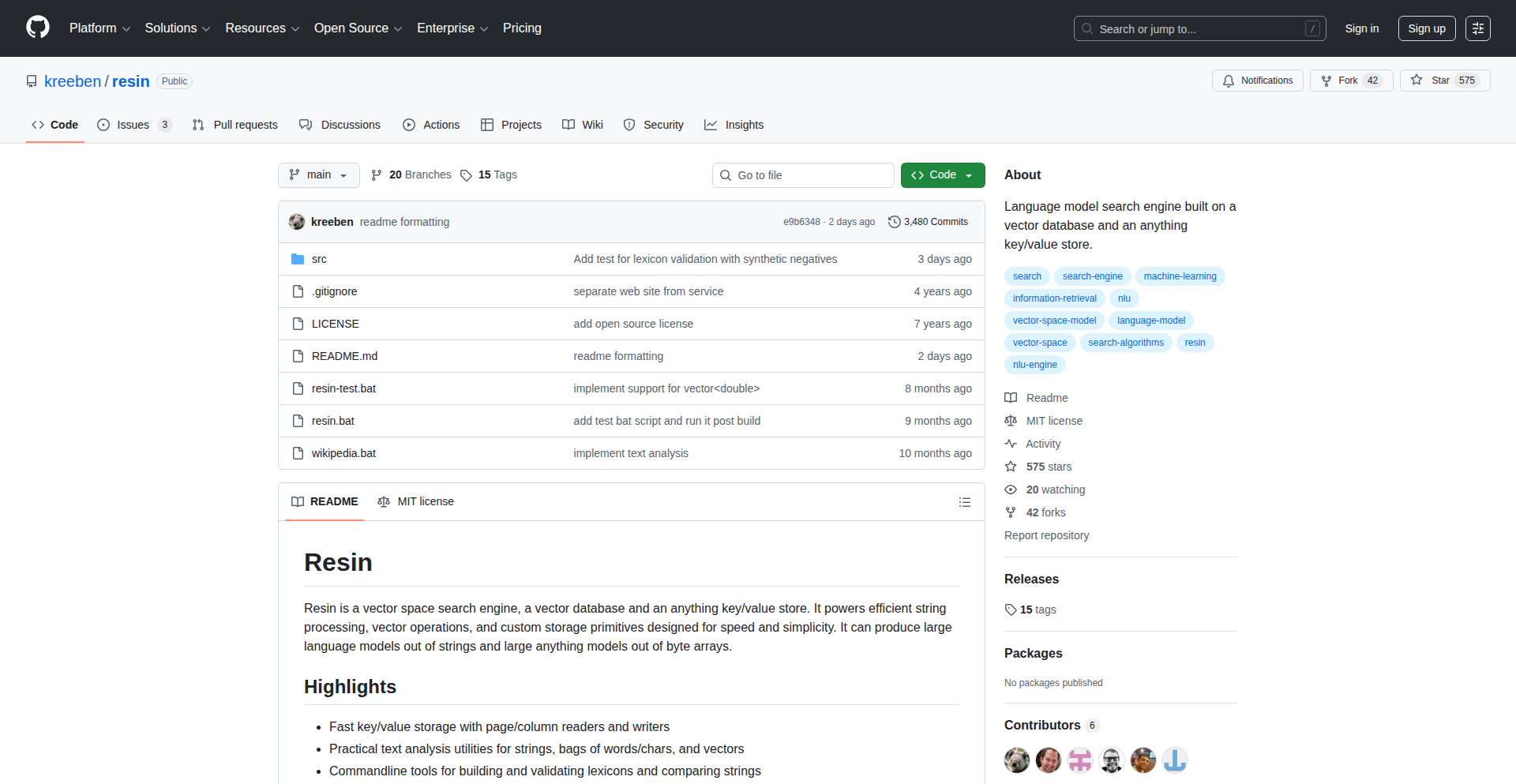
Task: Click the search magnifier icon in header
Action: [x=1087, y=28]
